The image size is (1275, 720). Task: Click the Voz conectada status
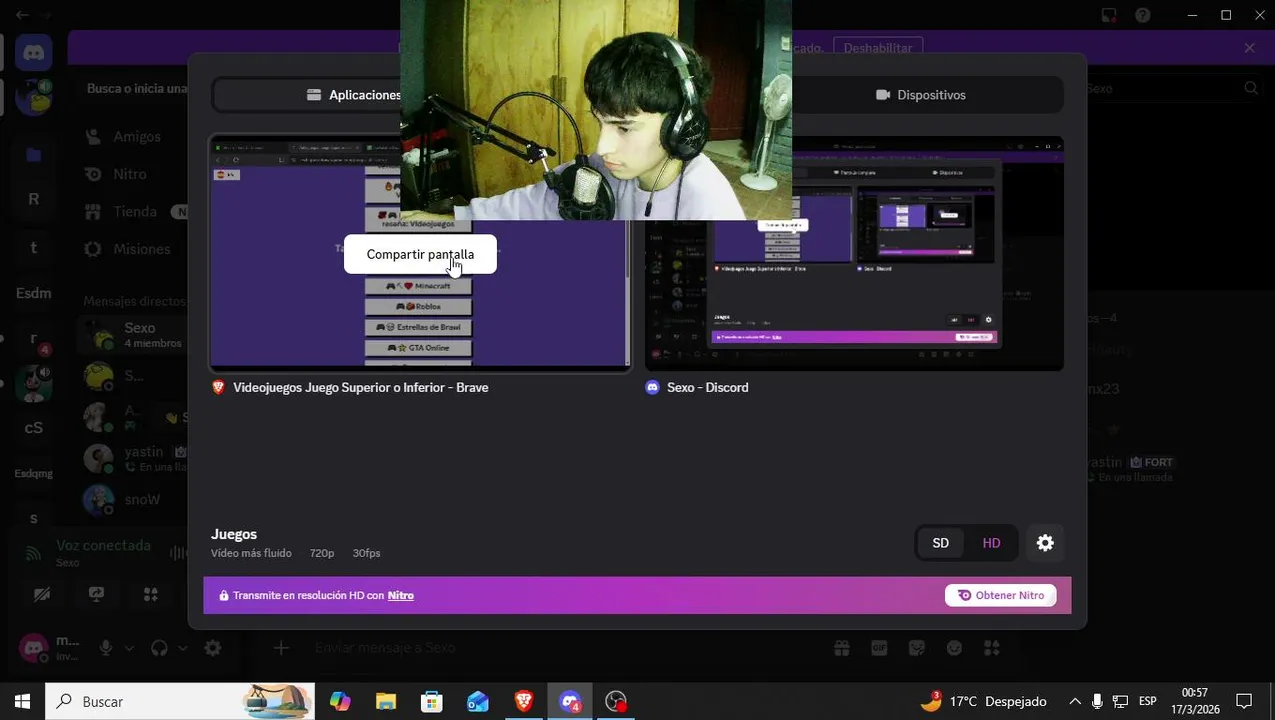point(103,545)
